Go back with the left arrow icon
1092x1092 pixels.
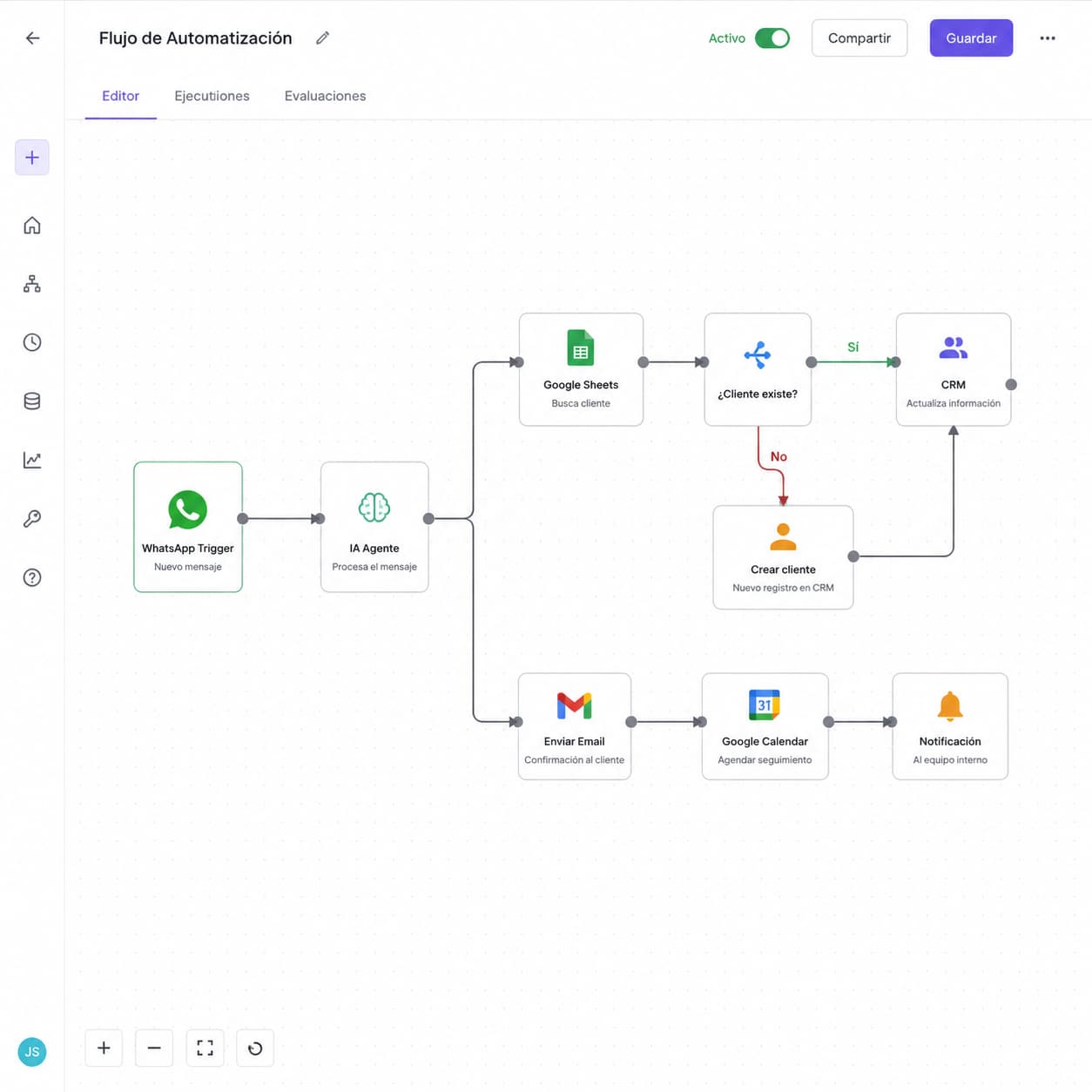point(32,38)
